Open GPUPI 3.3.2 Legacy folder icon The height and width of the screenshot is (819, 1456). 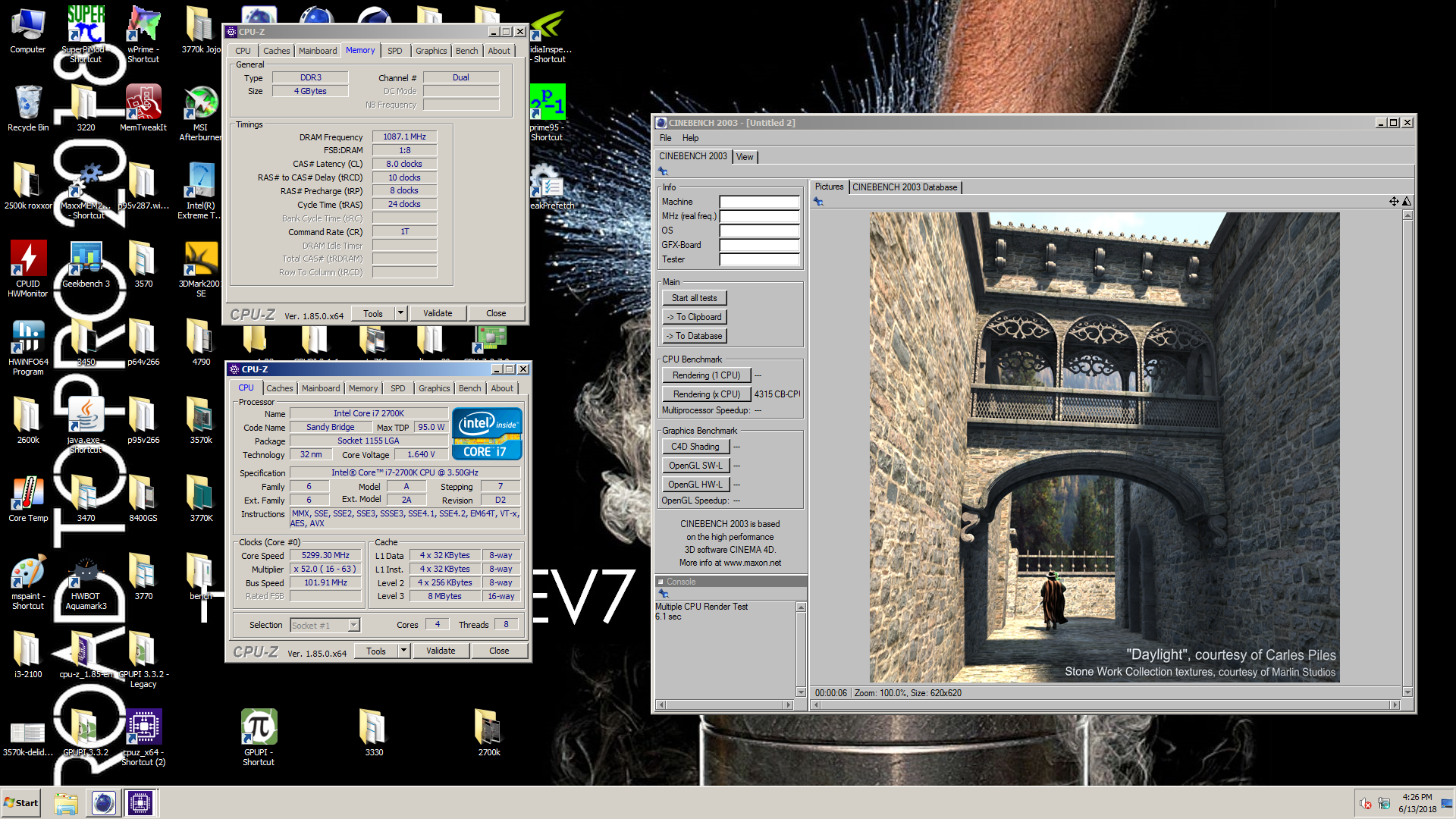(x=143, y=660)
